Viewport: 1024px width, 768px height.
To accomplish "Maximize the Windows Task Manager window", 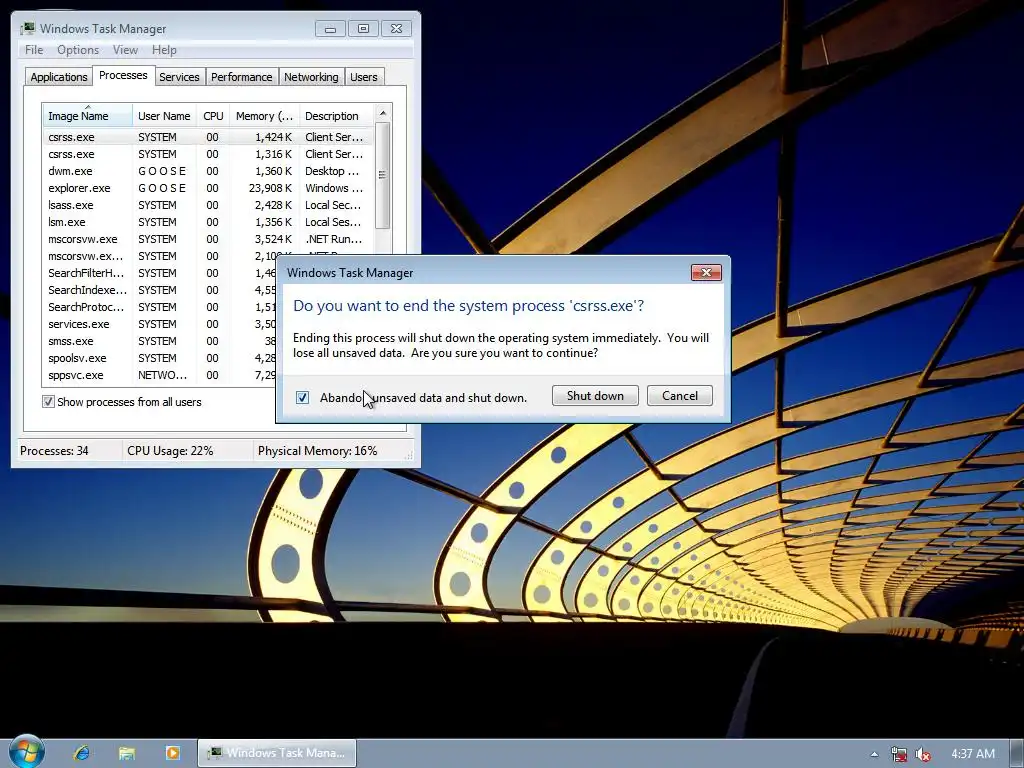I will click(363, 29).
